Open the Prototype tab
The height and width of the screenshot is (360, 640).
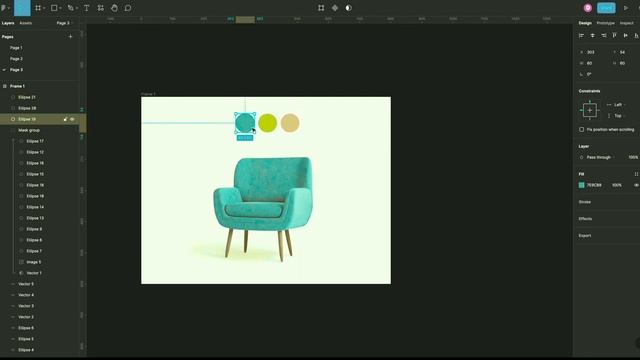coord(605,23)
